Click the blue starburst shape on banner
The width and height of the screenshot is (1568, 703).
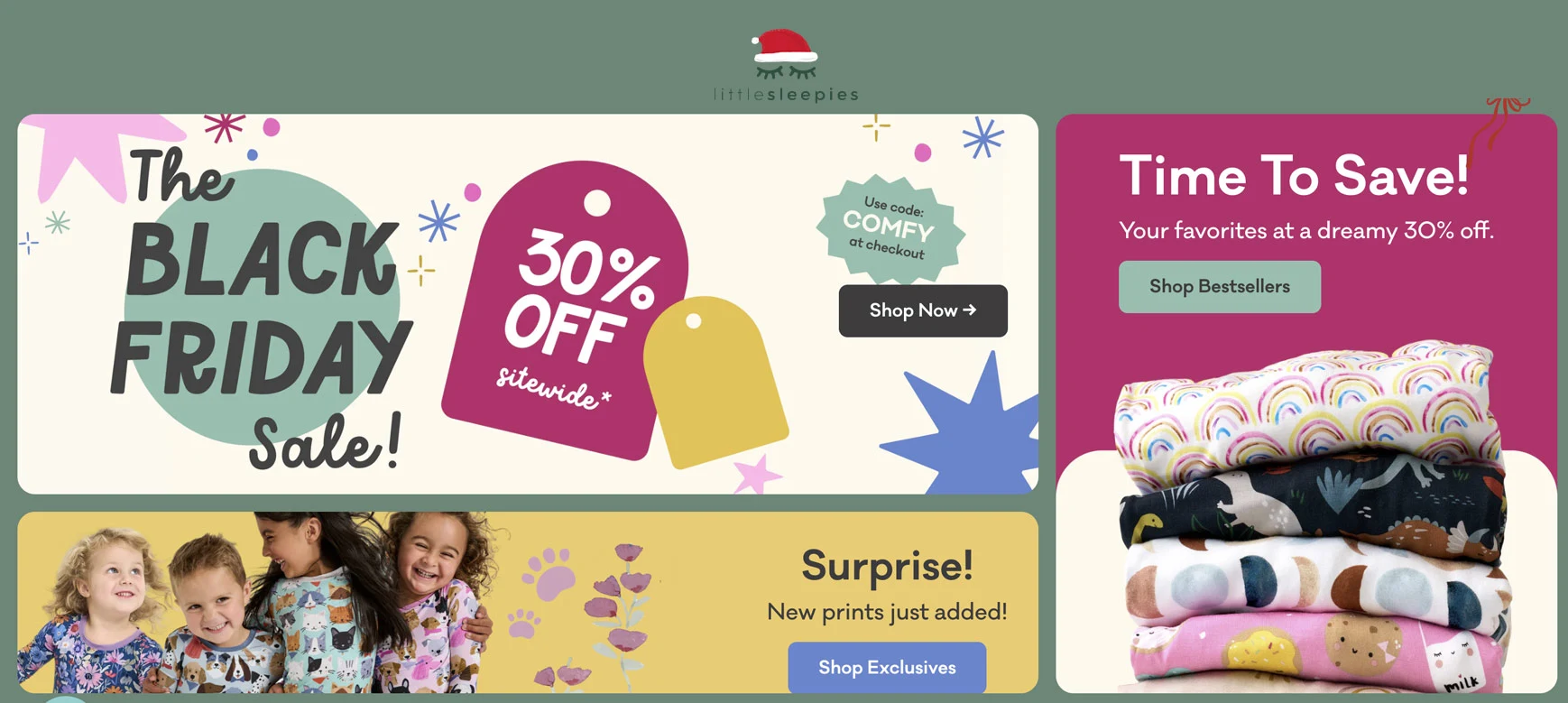coord(967,426)
